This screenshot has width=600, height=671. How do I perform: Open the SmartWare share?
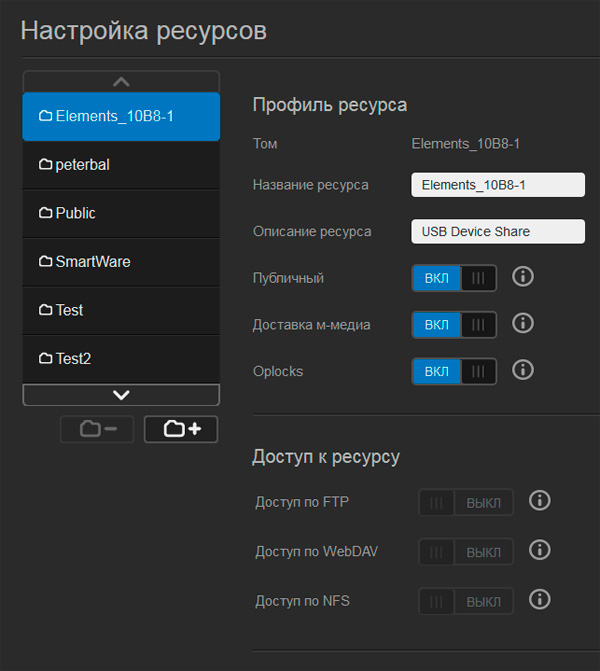pyautogui.click(x=121, y=262)
